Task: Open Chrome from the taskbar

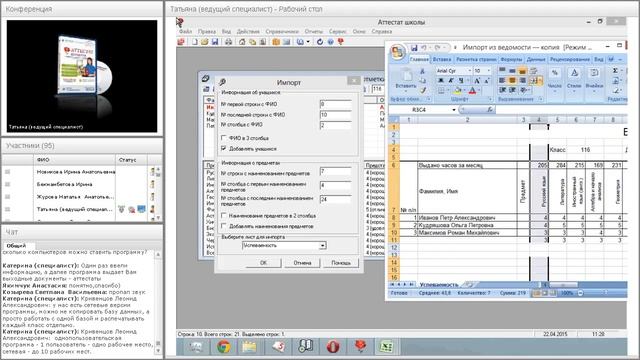Action: [223, 347]
